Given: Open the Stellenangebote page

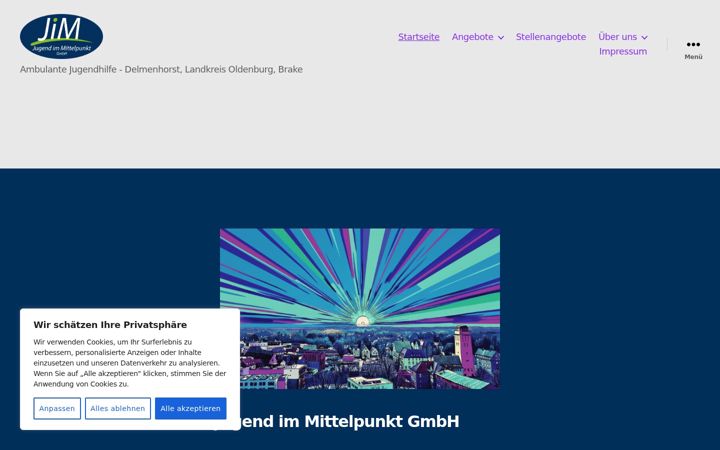Looking at the screenshot, I should pos(551,37).
